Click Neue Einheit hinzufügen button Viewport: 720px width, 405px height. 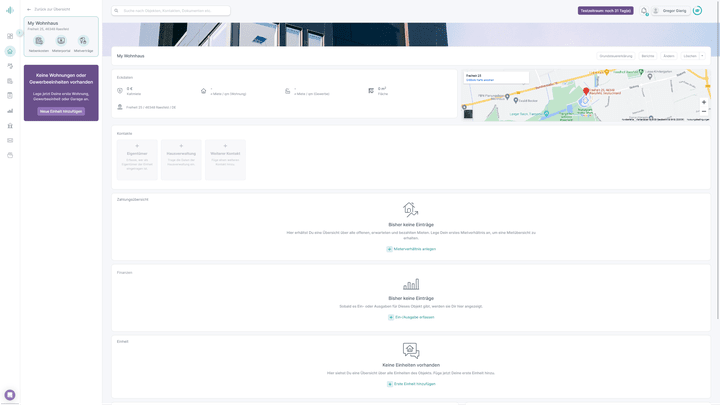click(61, 111)
